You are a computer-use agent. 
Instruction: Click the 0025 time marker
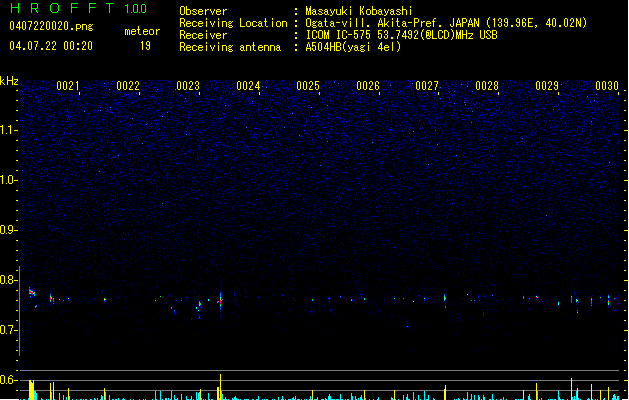[308, 86]
